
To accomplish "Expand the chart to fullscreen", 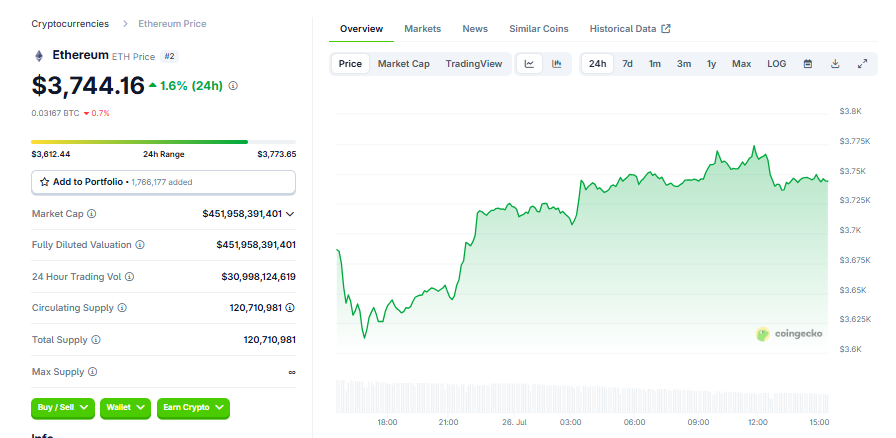I will [x=863, y=64].
